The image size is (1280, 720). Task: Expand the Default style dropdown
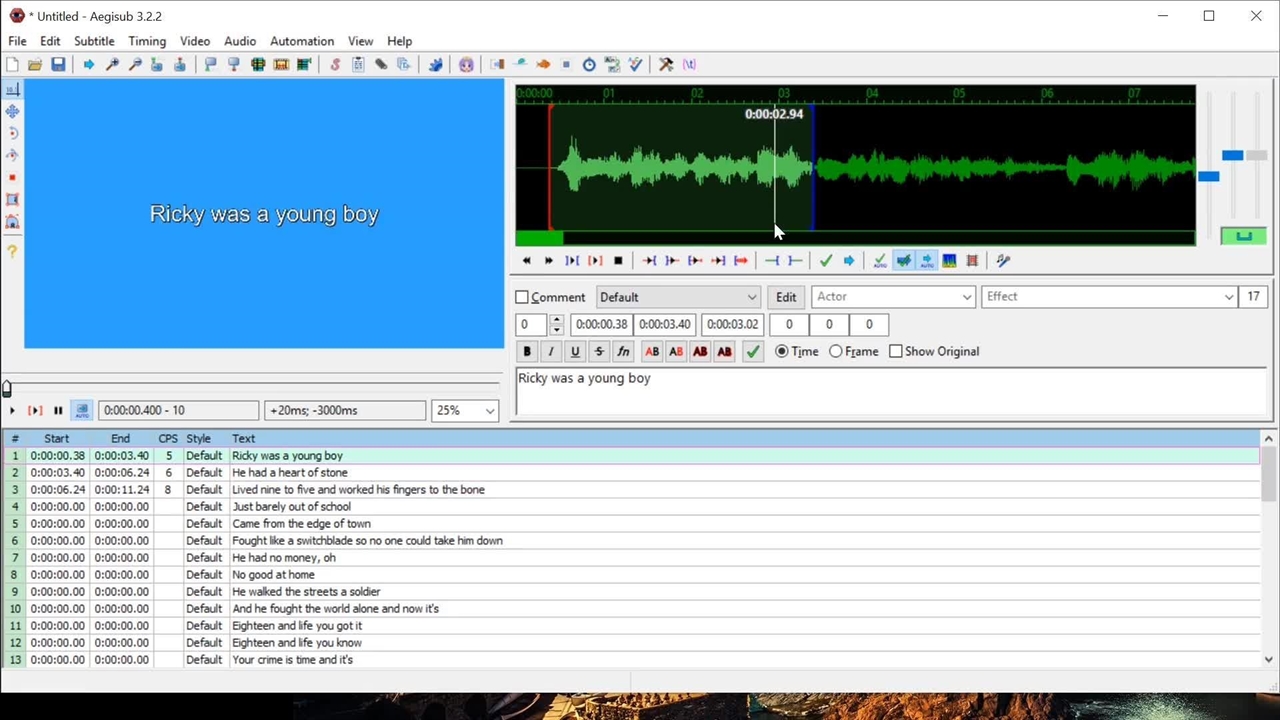pyautogui.click(x=751, y=297)
